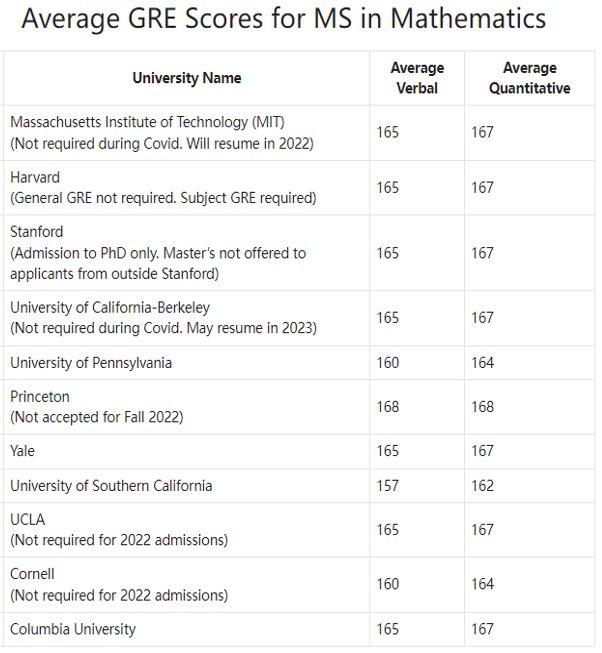This screenshot has height=653, width=602.
Task: Click the Columbia University row name
Action: click(73, 629)
